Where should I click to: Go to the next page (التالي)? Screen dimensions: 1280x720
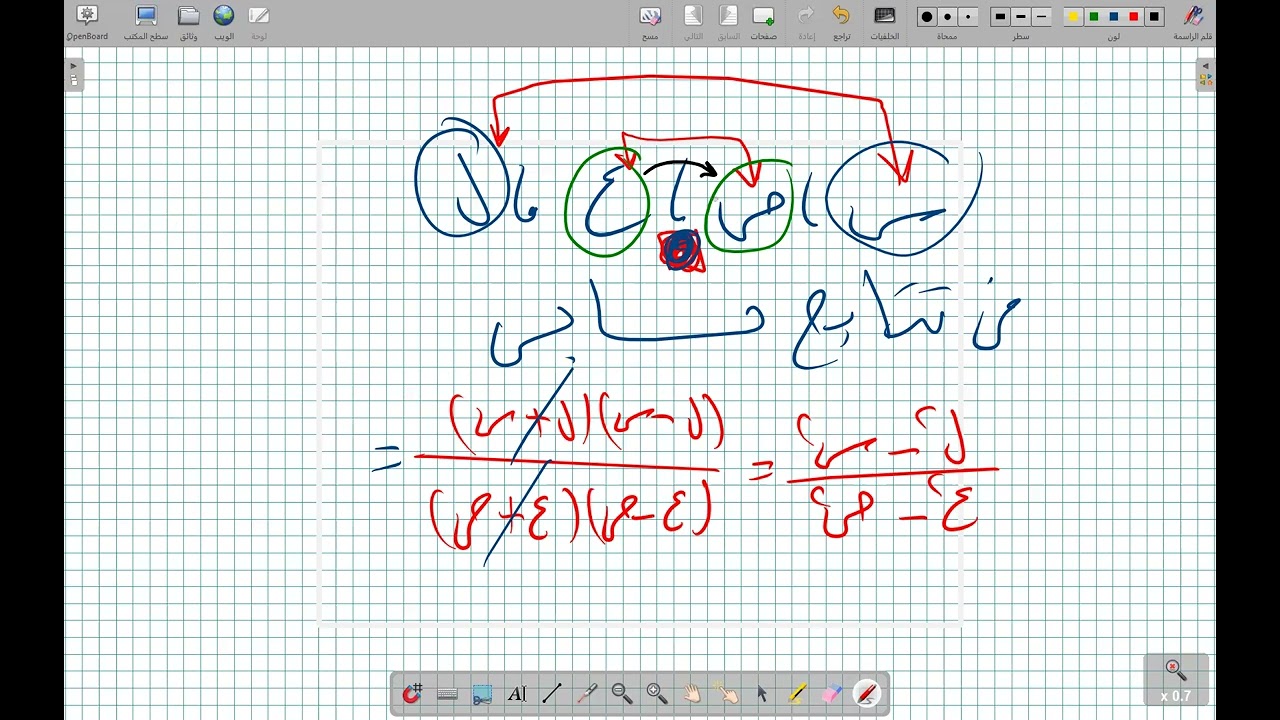(692, 22)
